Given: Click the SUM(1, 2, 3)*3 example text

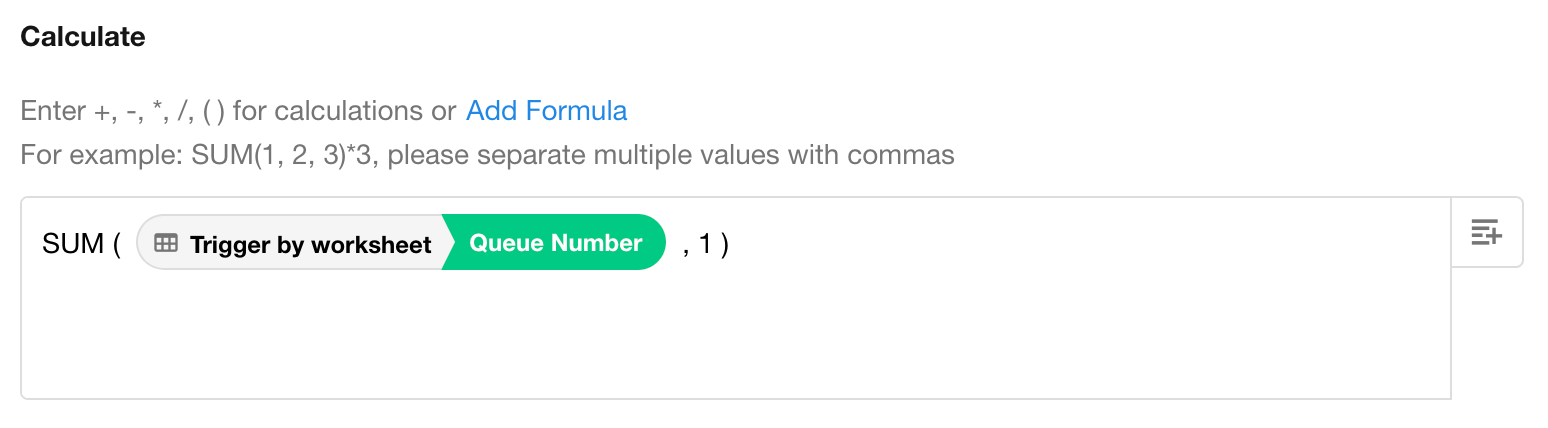Looking at the screenshot, I should click(x=281, y=156).
